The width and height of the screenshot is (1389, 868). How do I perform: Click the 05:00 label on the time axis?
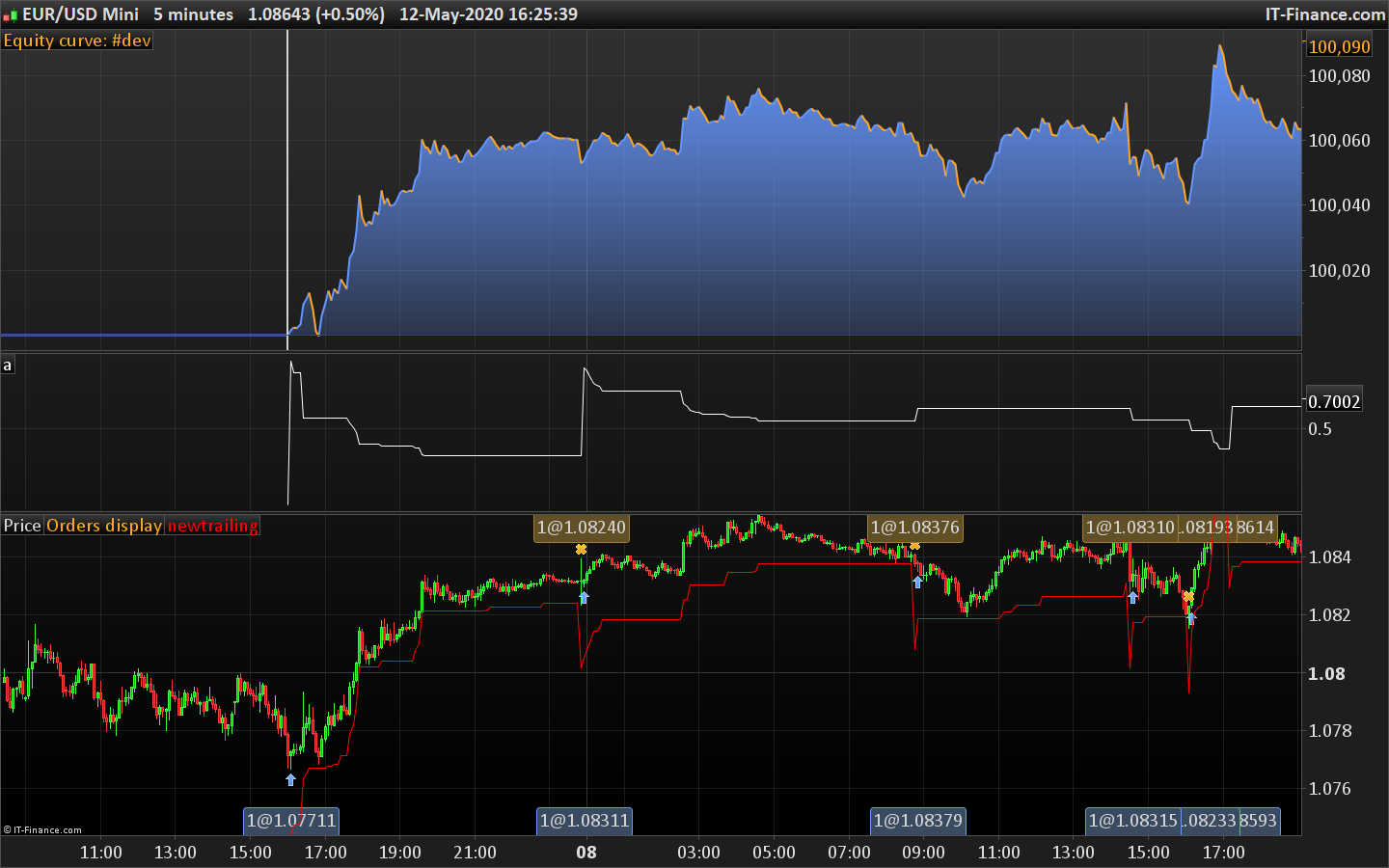[x=774, y=853]
